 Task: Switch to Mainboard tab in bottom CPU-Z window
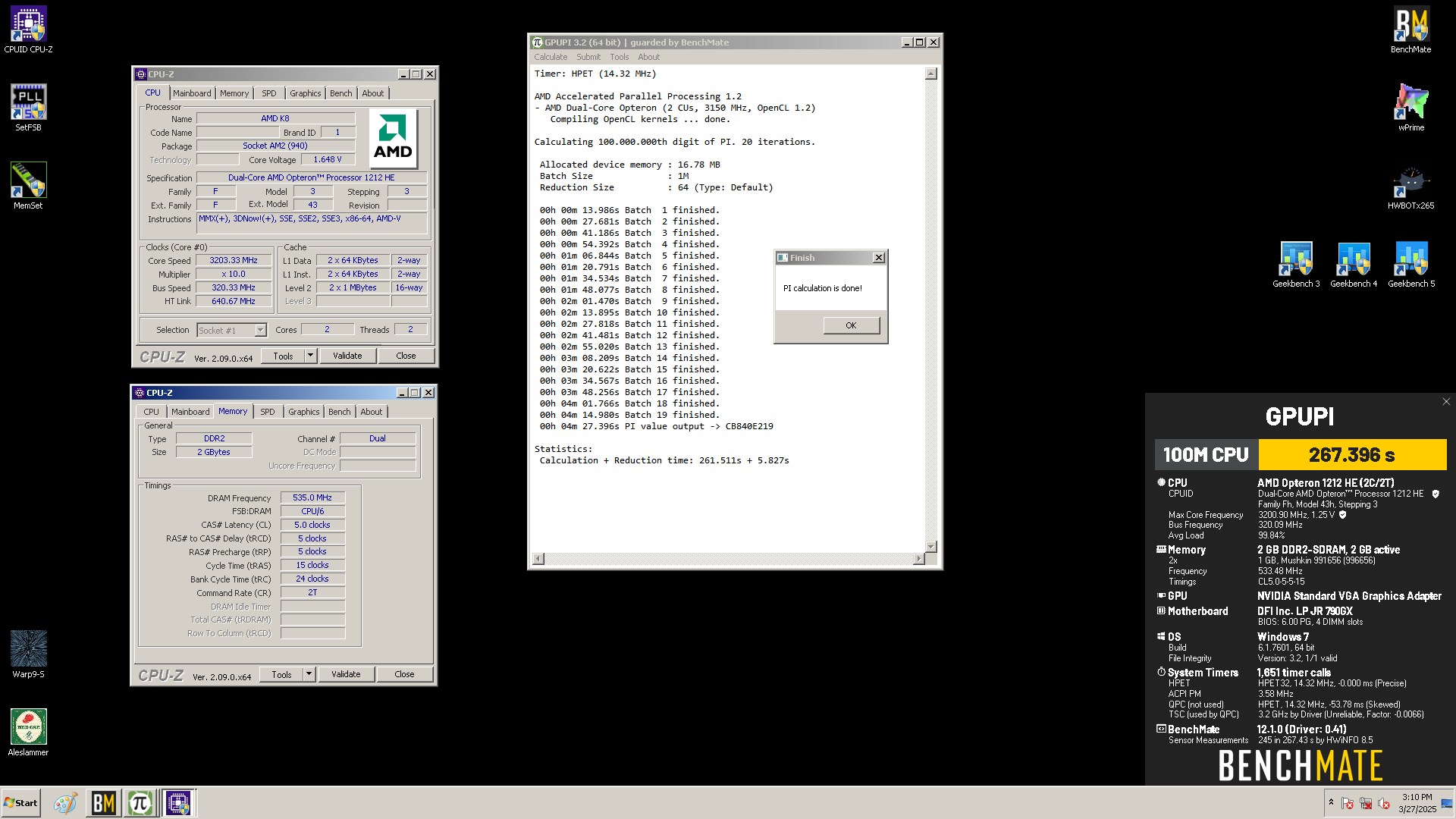pos(190,412)
